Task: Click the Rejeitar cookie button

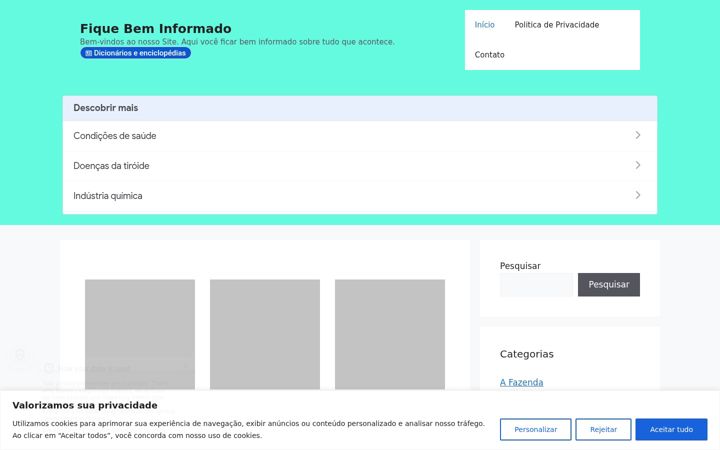Action: [x=603, y=429]
